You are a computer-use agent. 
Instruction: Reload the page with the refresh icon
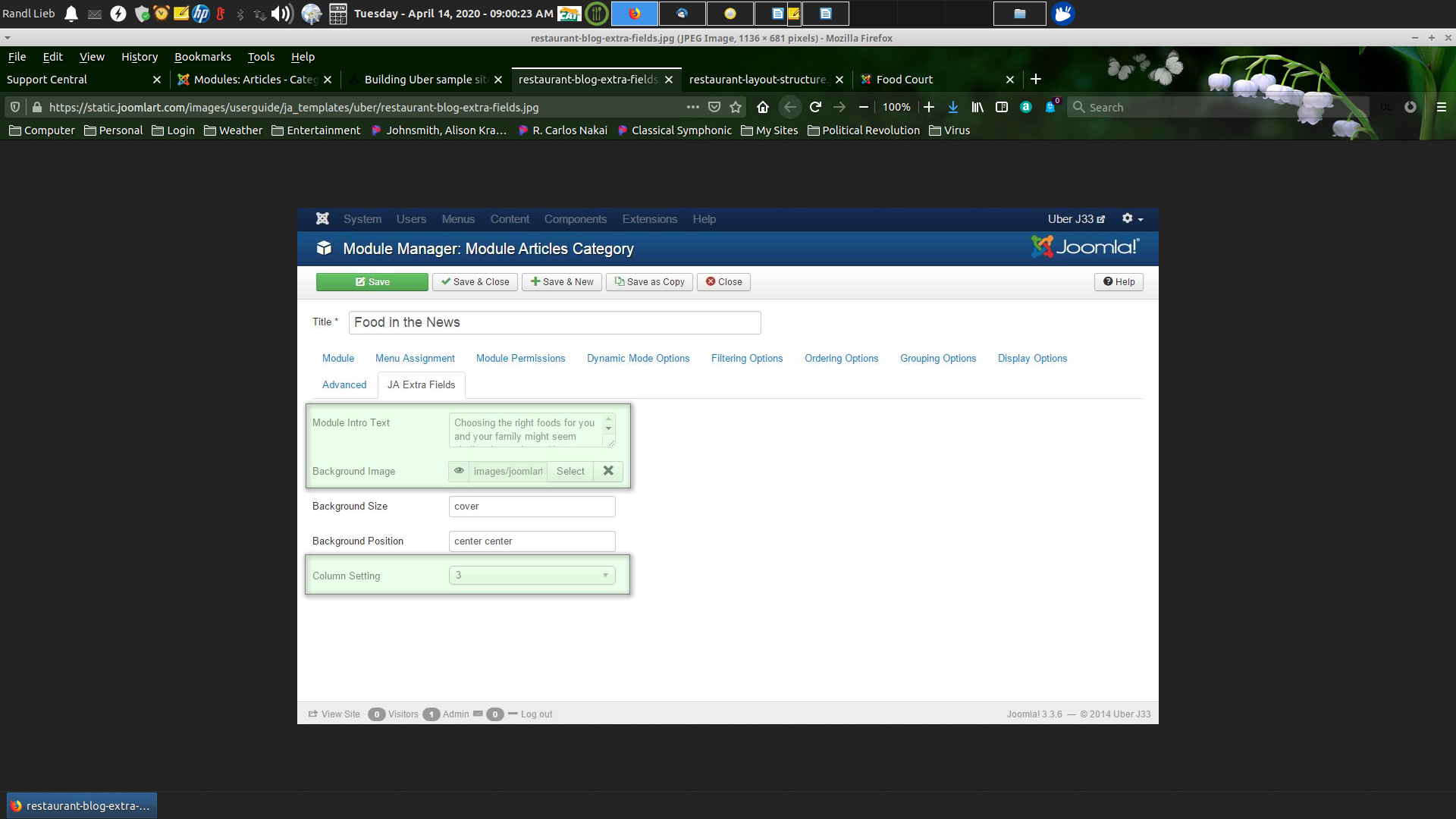click(815, 107)
